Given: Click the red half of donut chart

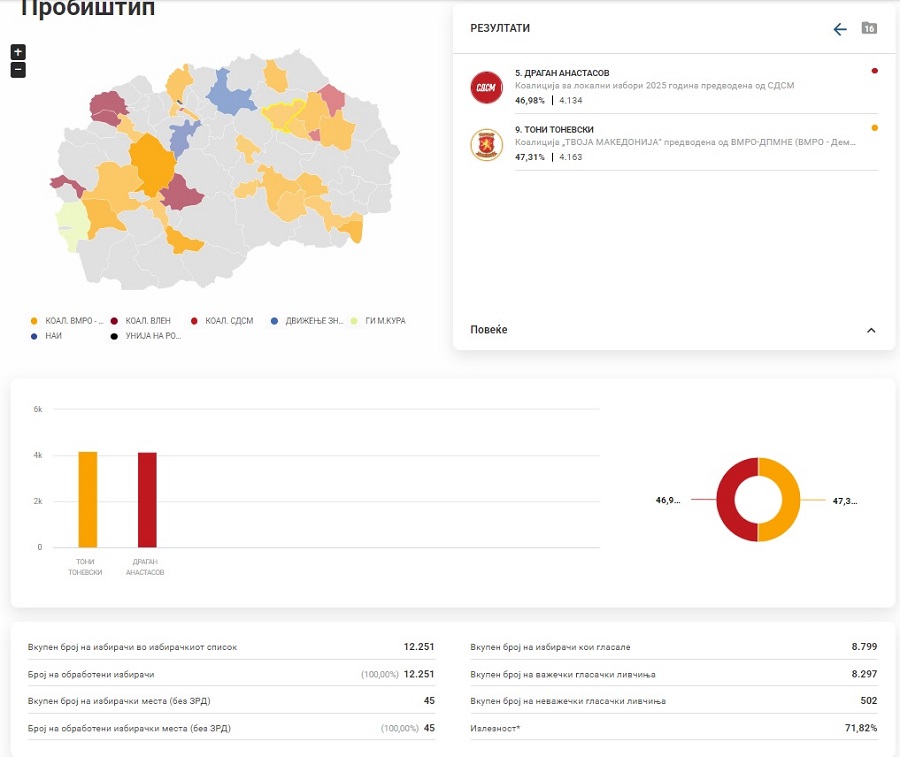Looking at the screenshot, I should pos(726,499).
